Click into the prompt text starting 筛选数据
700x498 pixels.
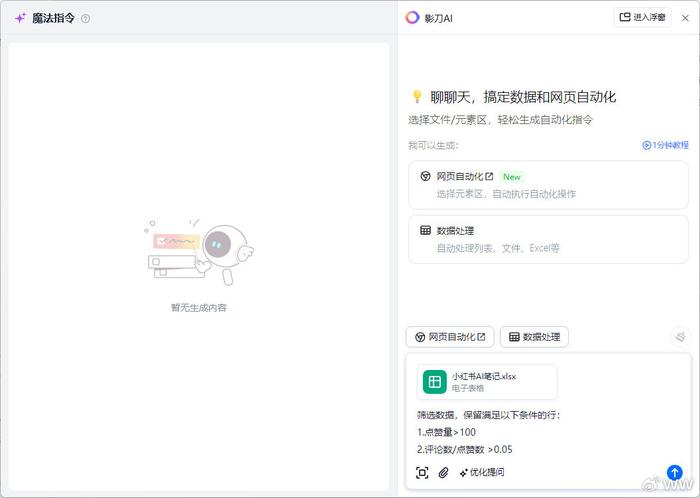pyautogui.click(x=488, y=415)
